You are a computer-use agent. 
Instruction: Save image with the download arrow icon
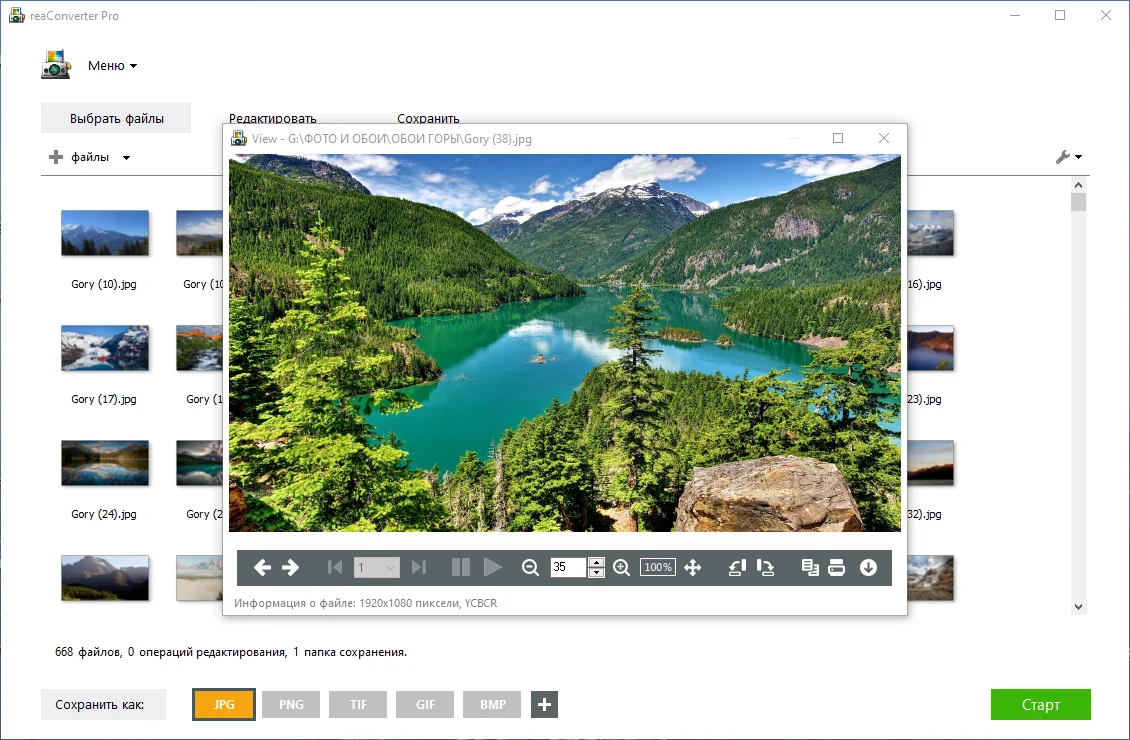click(868, 568)
